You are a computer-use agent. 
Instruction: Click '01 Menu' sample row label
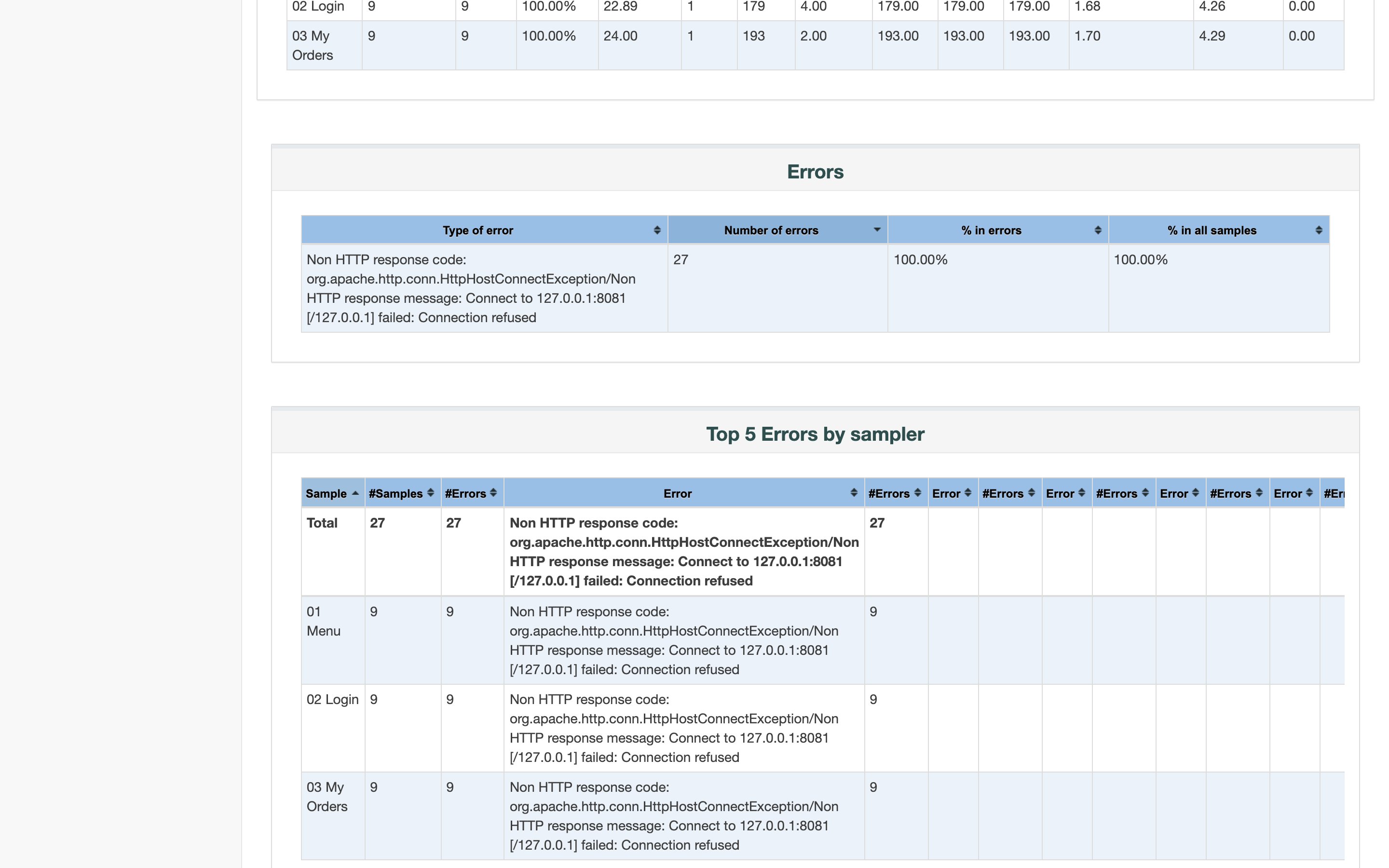pyautogui.click(x=323, y=621)
